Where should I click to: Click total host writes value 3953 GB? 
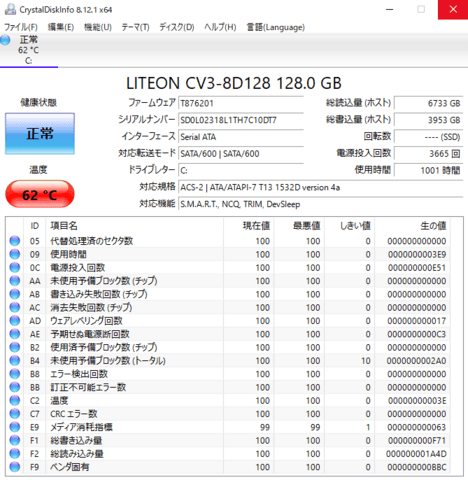429,120
